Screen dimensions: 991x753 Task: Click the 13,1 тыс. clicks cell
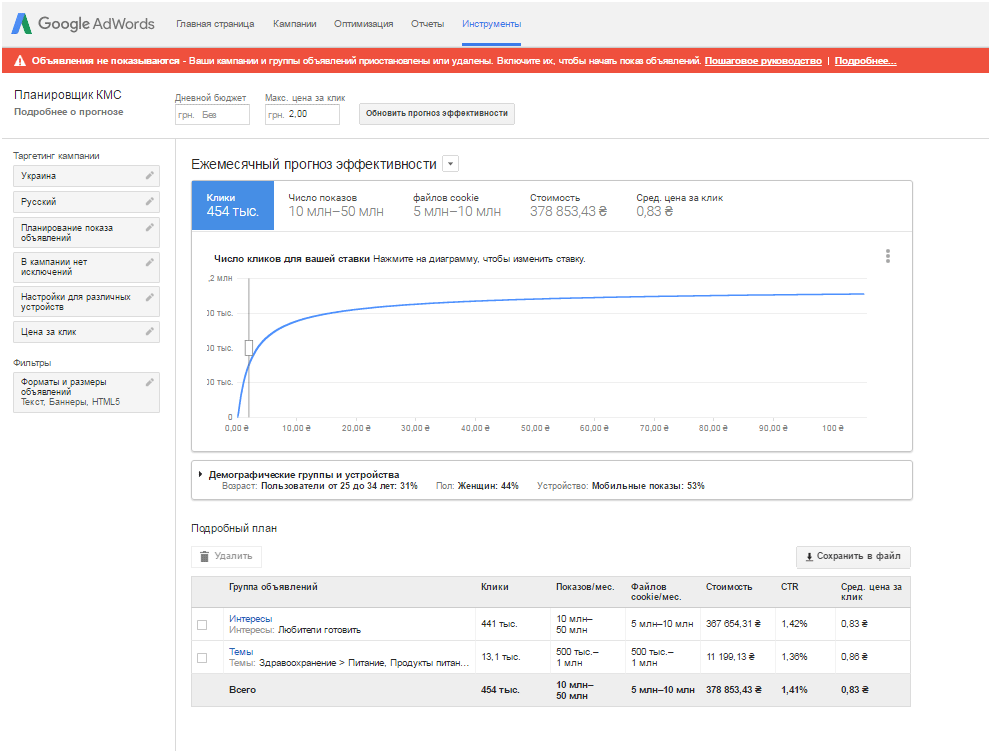pos(501,657)
